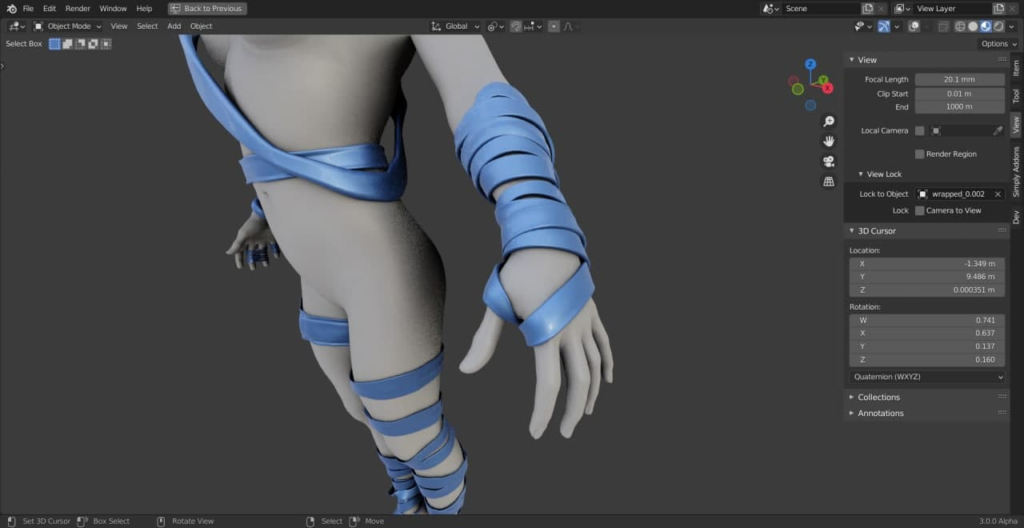This screenshot has width=1024, height=528.
Task: Open the Object Mode dropdown
Action: (x=67, y=26)
